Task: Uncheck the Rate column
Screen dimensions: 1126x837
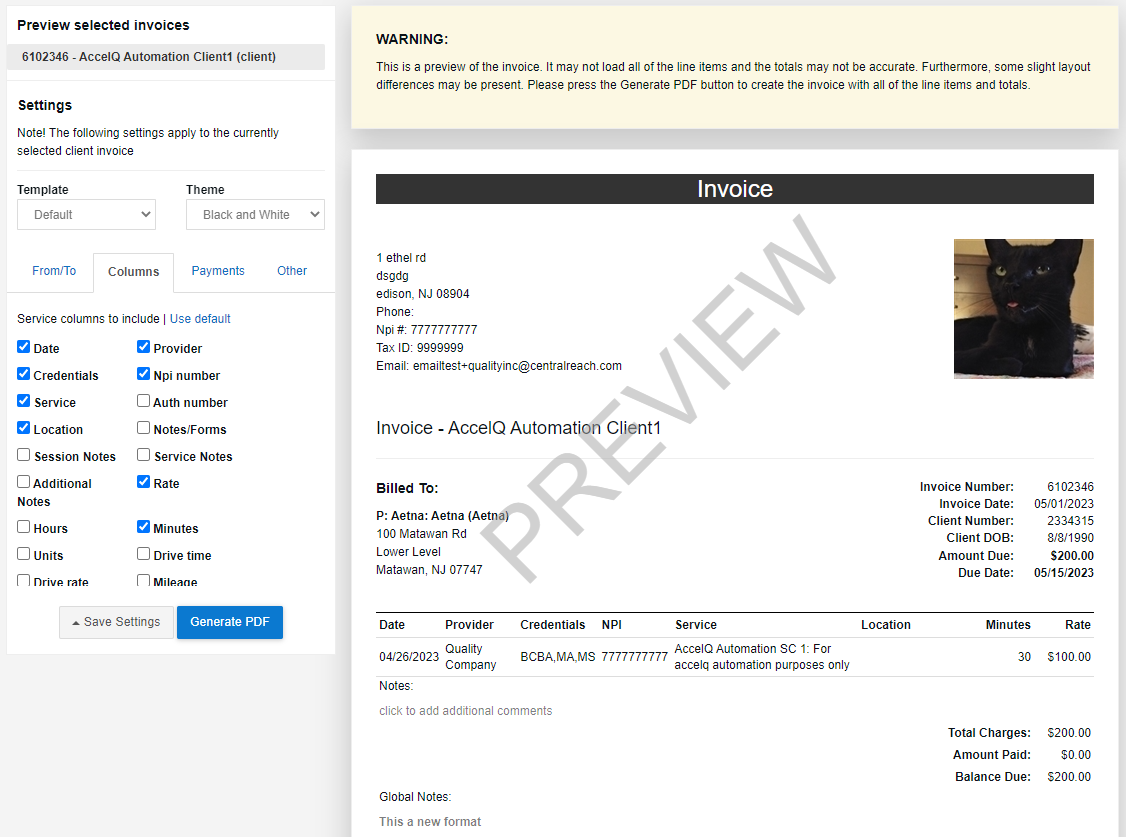Action: point(142,483)
